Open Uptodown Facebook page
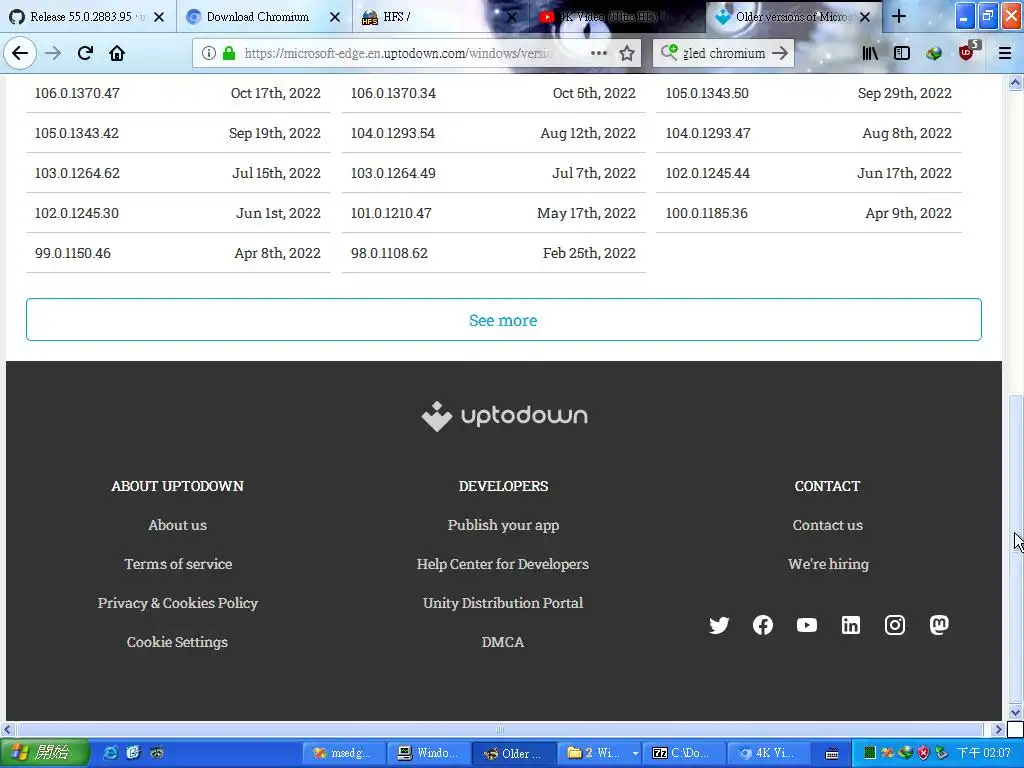 (763, 625)
